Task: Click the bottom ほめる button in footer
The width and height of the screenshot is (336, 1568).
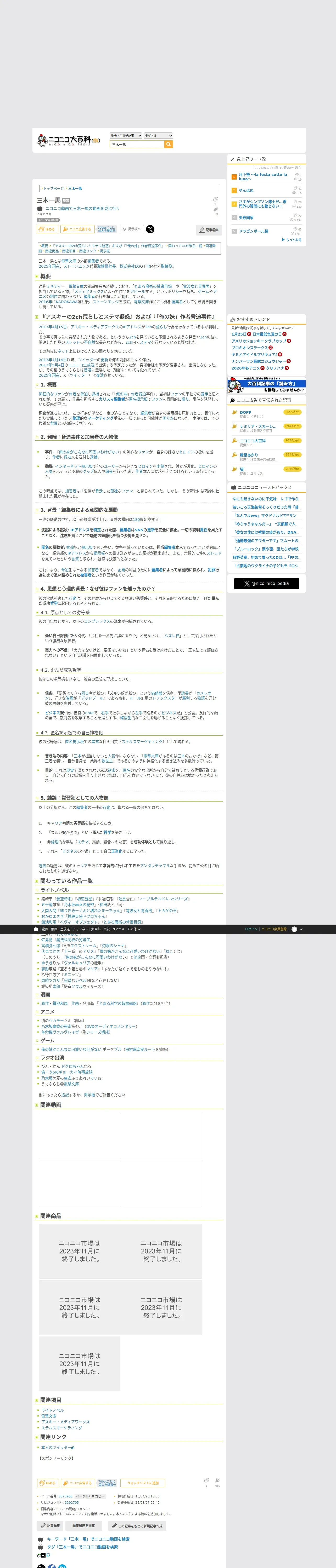Action: click(x=48, y=1483)
